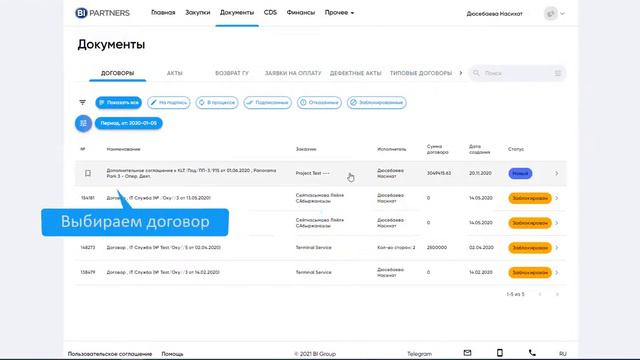The height and width of the screenshot is (360, 640).
Task: Switch to the Типовые договоры tab
Action: 421,73
